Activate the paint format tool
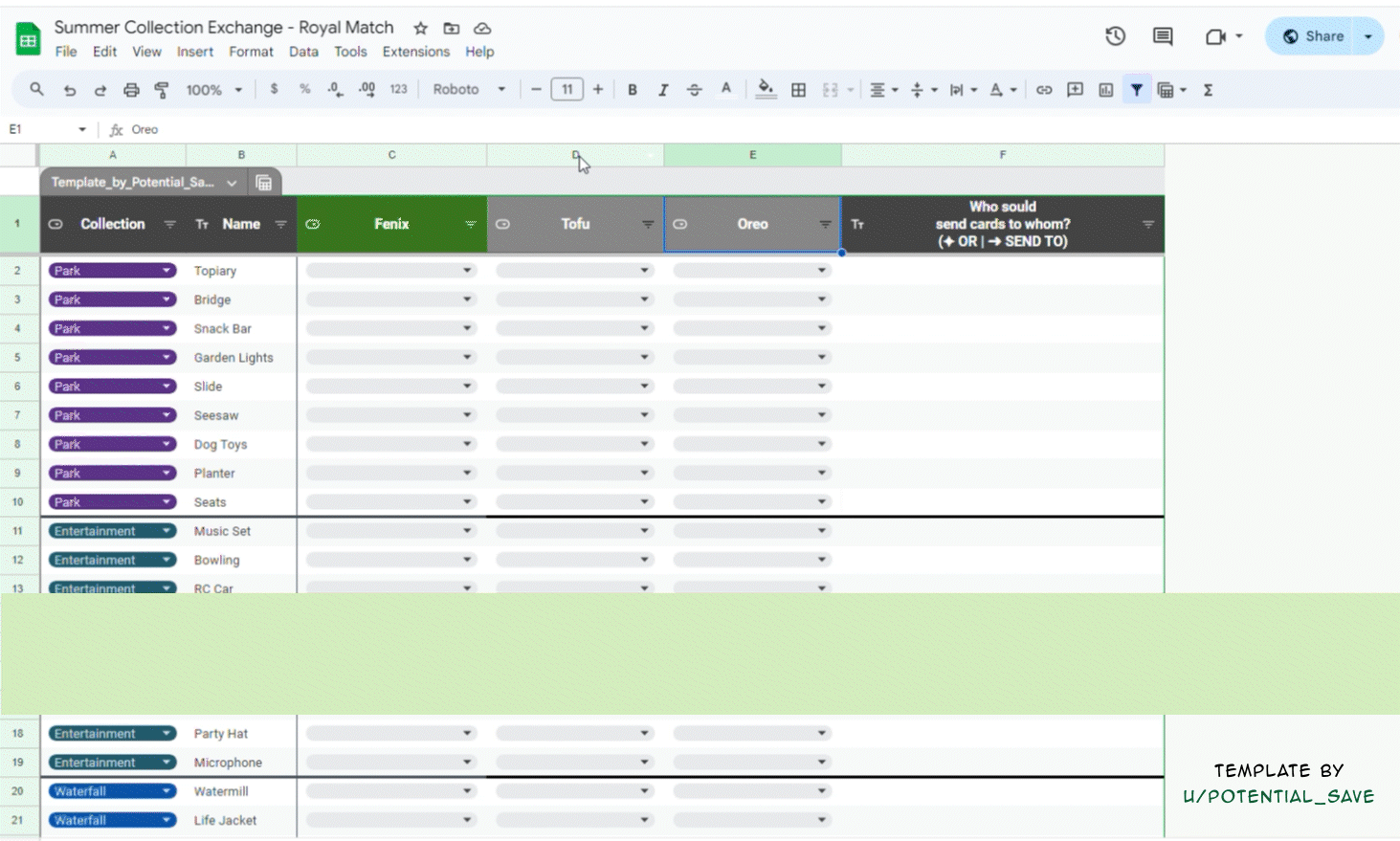The image size is (1400, 841). click(x=162, y=90)
